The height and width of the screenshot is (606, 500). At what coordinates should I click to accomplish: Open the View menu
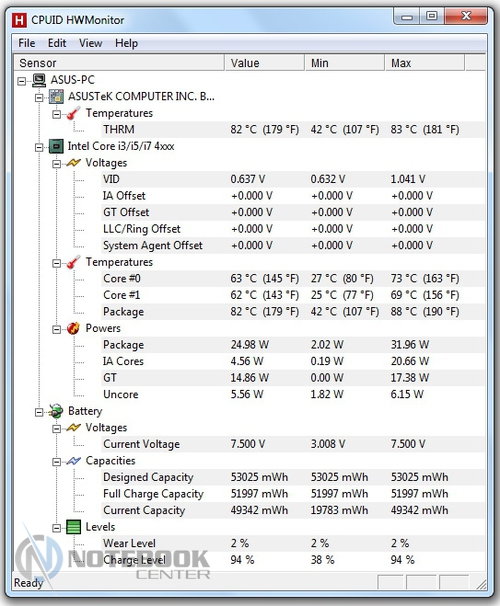point(90,43)
